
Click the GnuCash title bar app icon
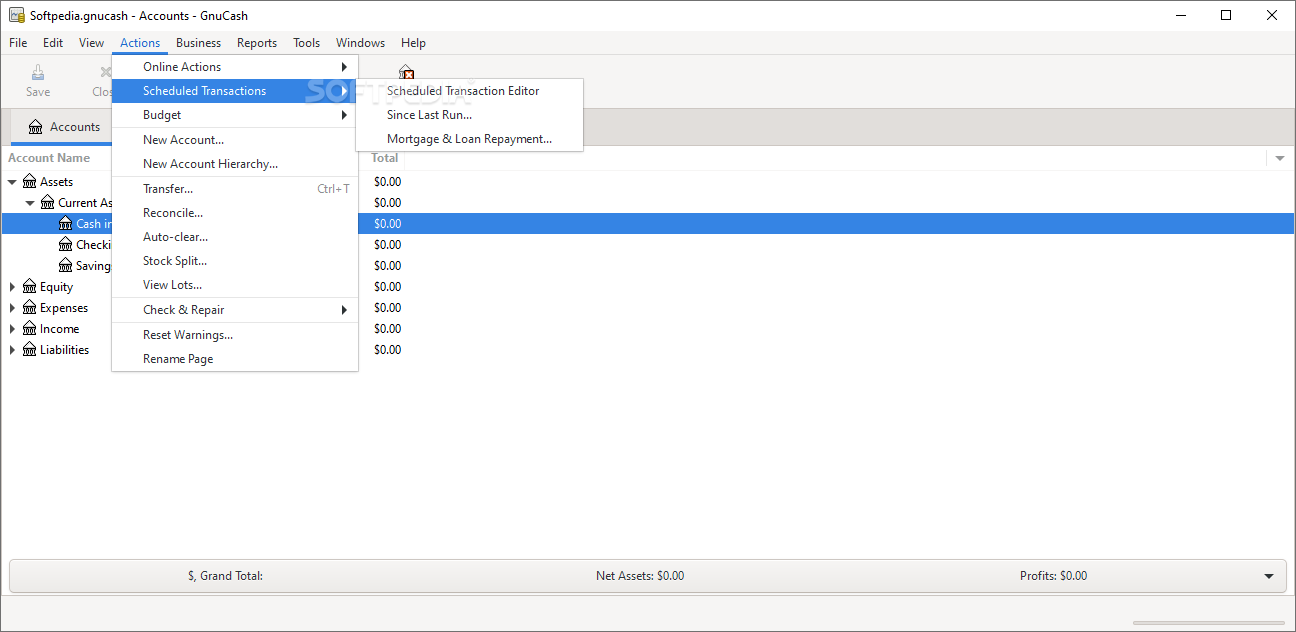pos(17,16)
